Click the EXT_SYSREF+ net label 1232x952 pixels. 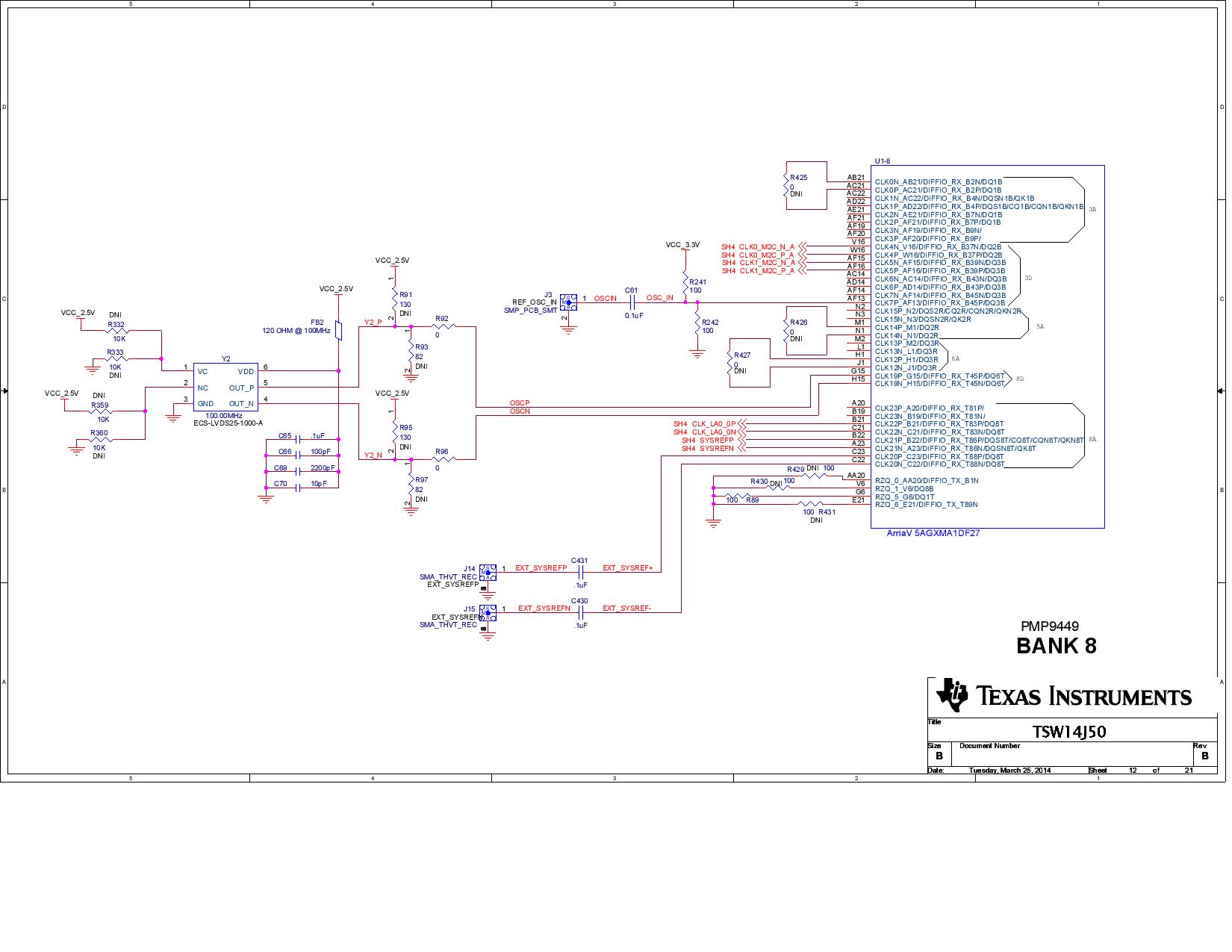(x=627, y=567)
